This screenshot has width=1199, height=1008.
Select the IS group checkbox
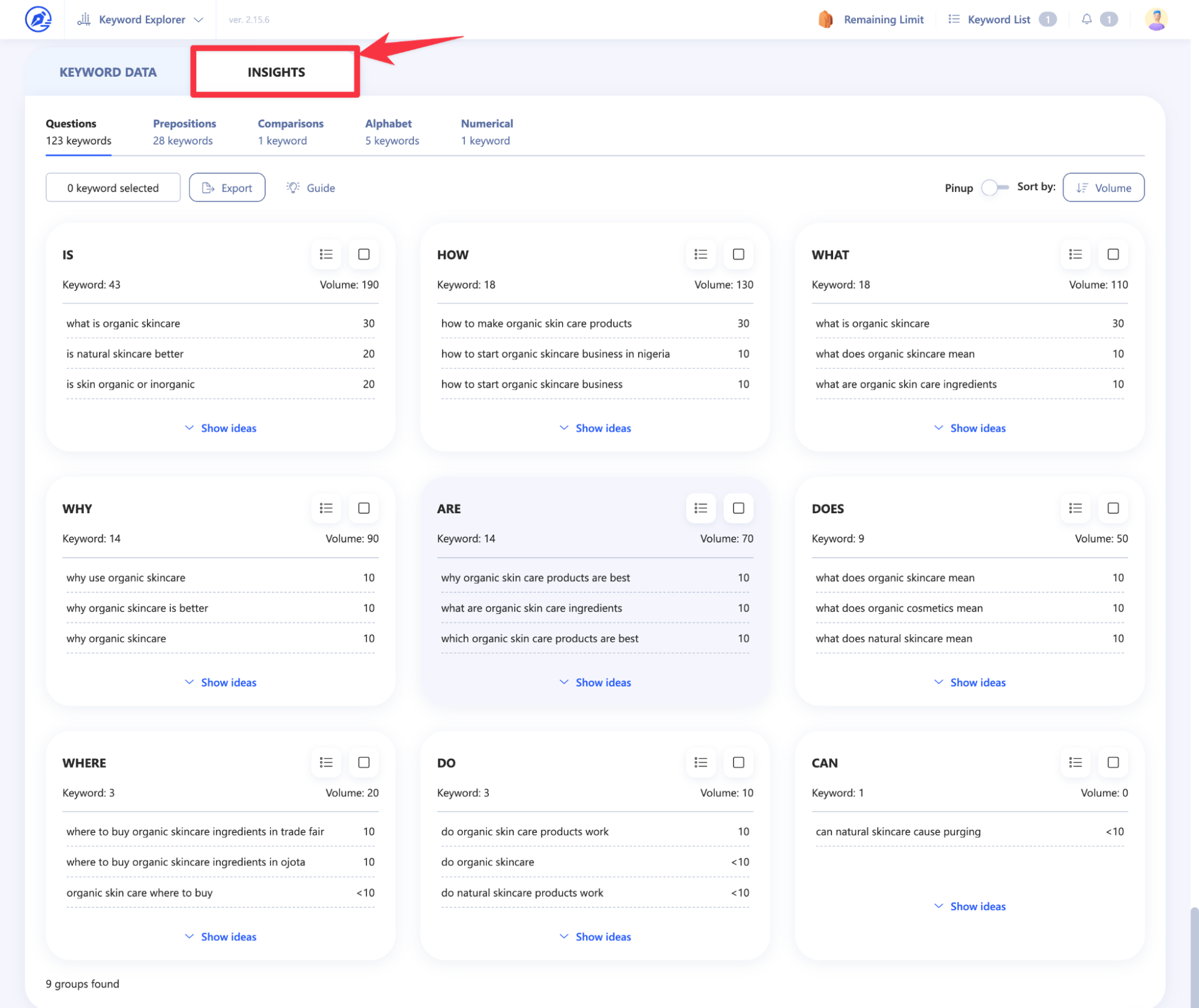(x=363, y=254)
